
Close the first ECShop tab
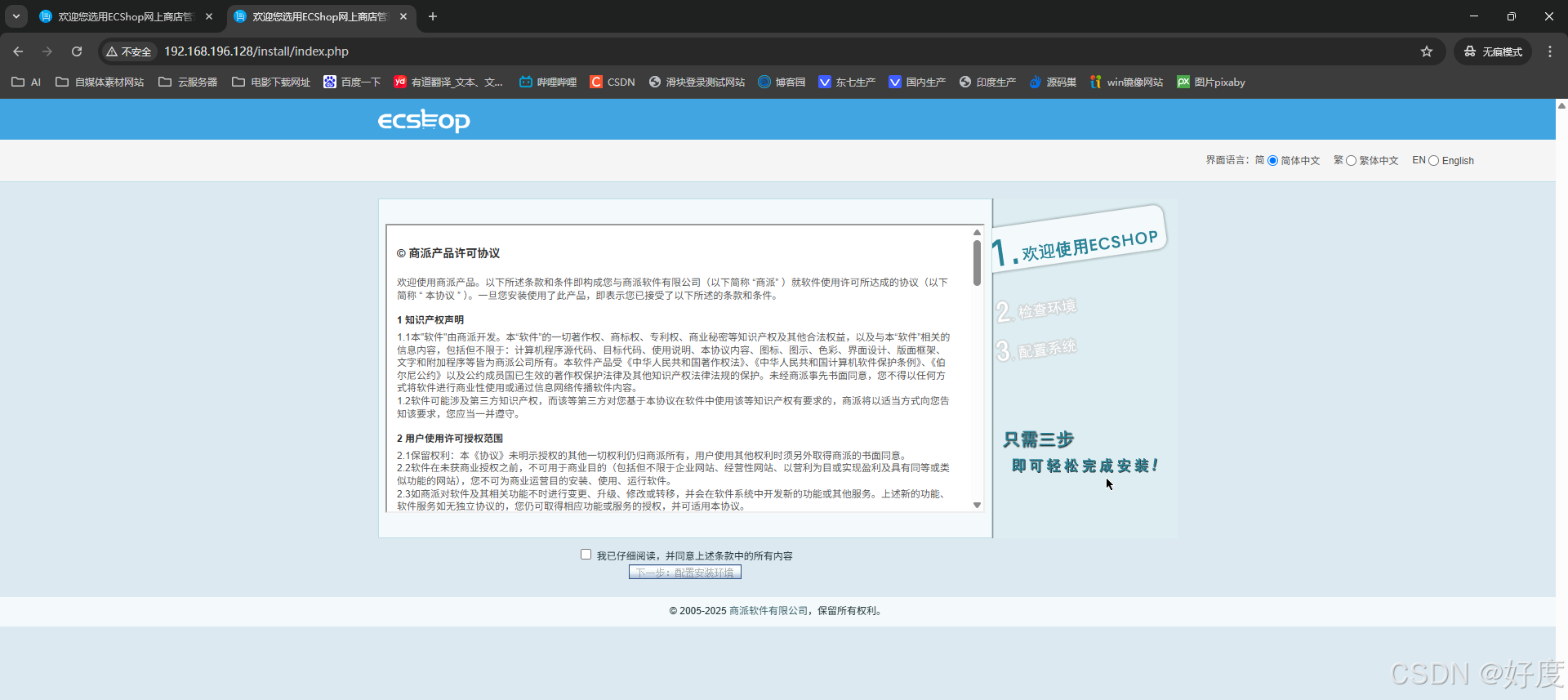point(209,16)
